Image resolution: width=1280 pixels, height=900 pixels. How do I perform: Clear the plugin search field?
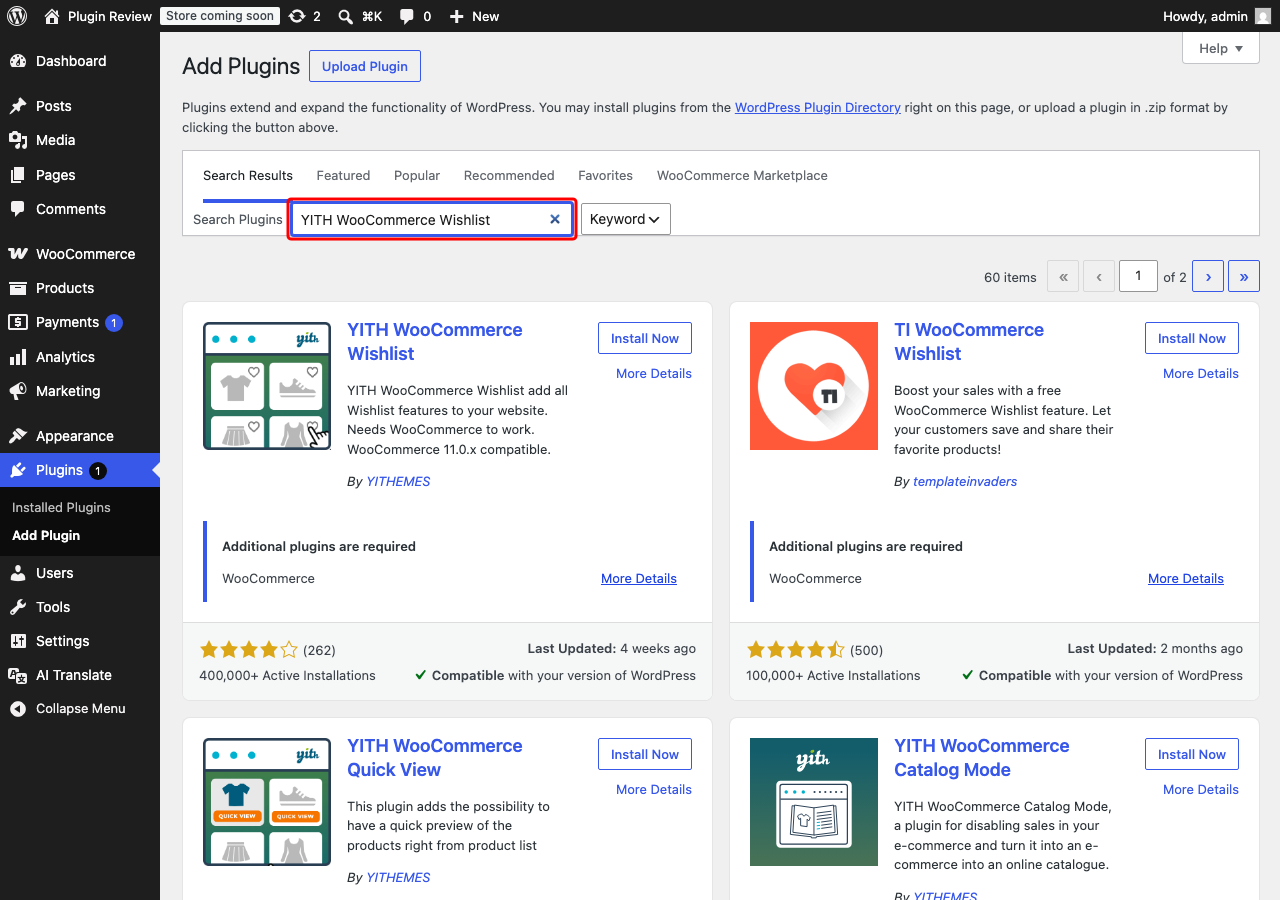(x=555, y=219)
